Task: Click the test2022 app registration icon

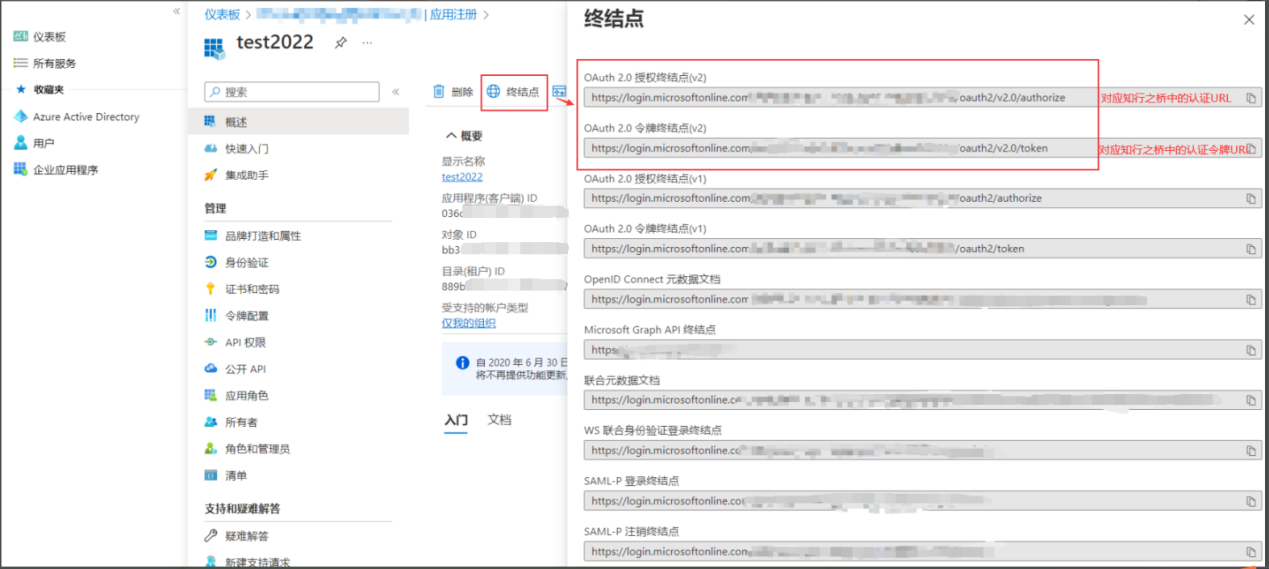Action: pos(214,47)
